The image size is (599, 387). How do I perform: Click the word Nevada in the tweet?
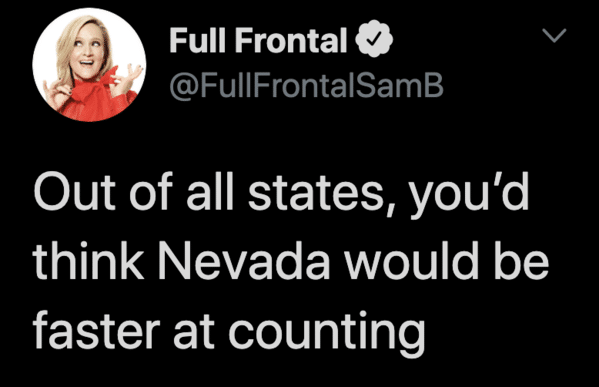(x=244, y=260)
